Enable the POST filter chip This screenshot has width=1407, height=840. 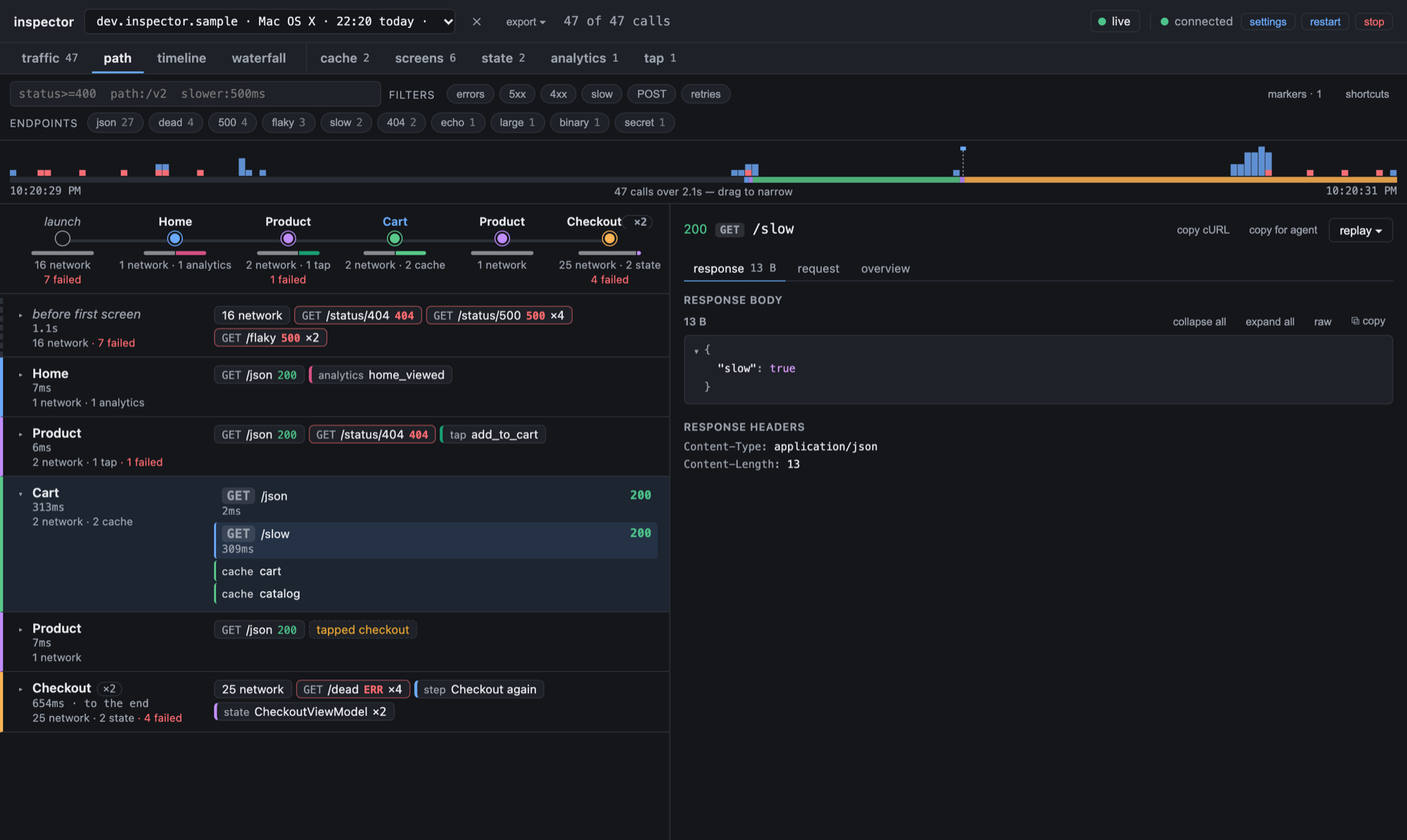[x=651, y=94]
